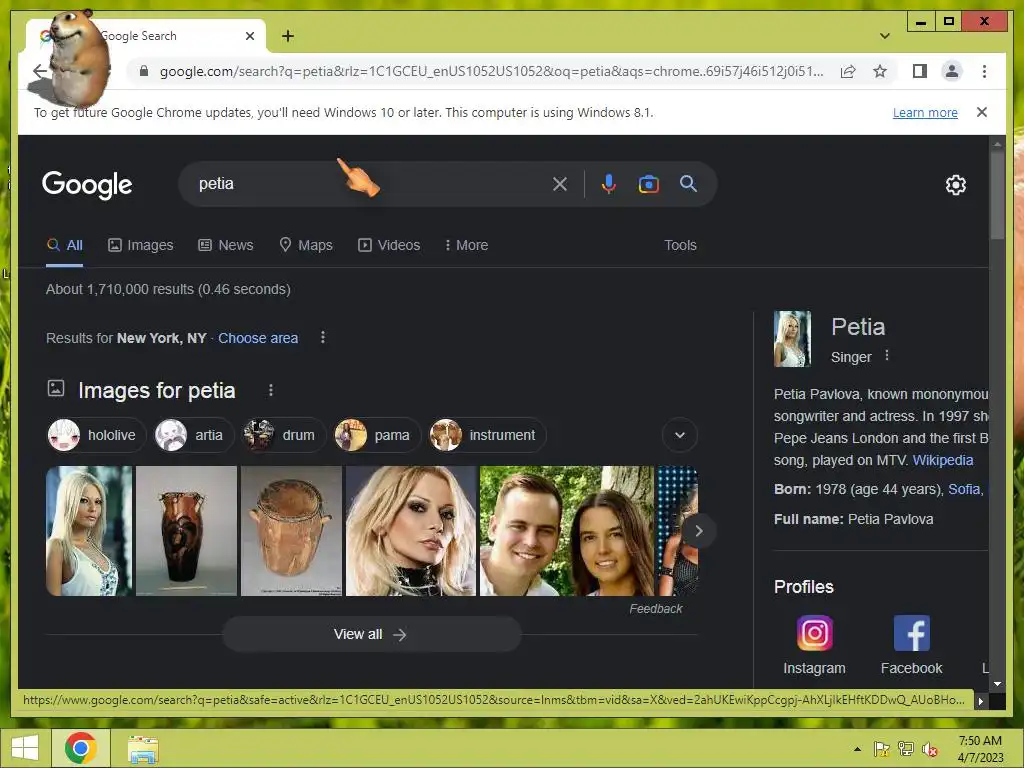The image size is (1024, 768).
Task: Open the network tray icon
Action: [x=906, y=749]
